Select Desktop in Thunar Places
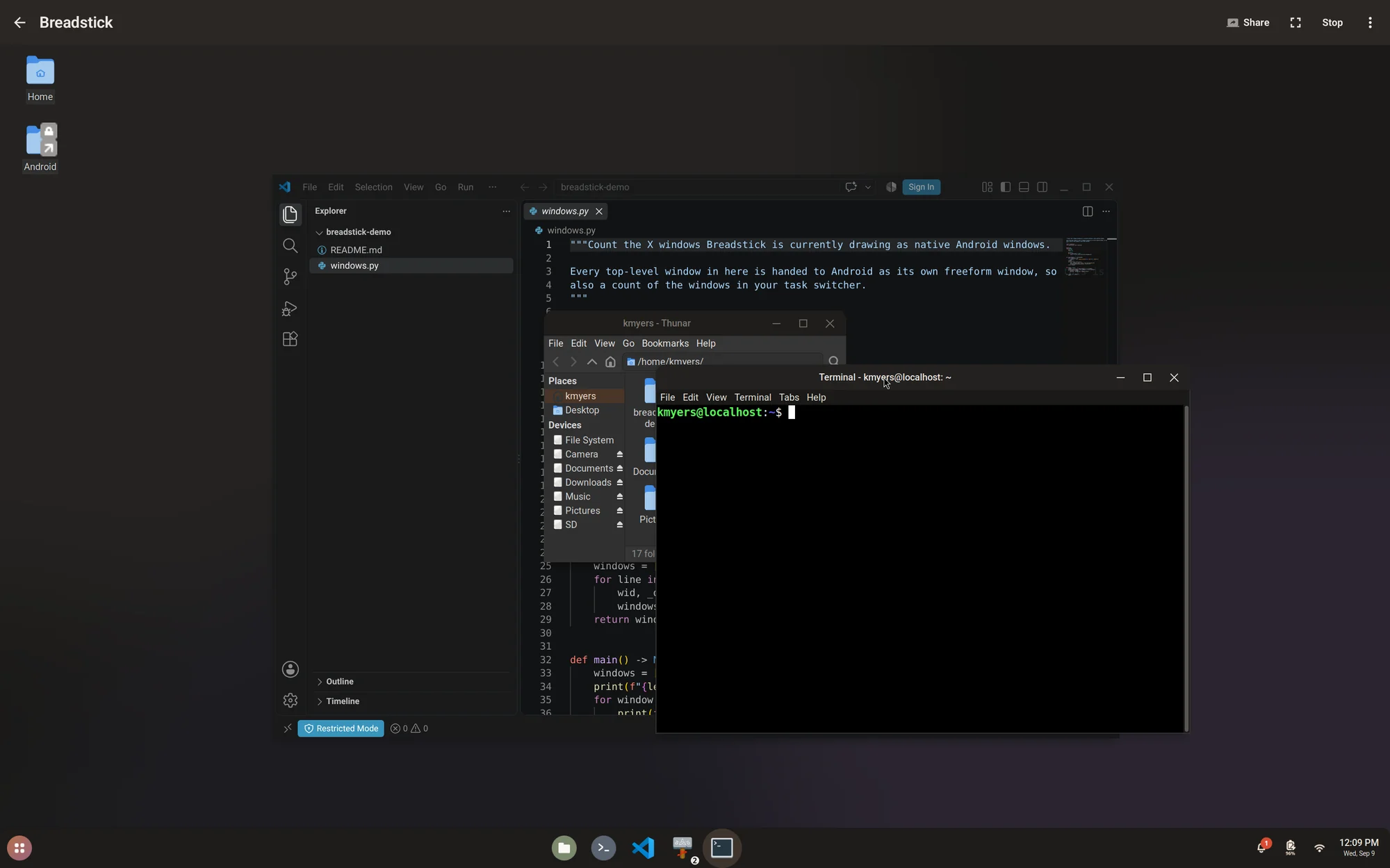Screen dimensions: 1390x868 coord(584,410)
